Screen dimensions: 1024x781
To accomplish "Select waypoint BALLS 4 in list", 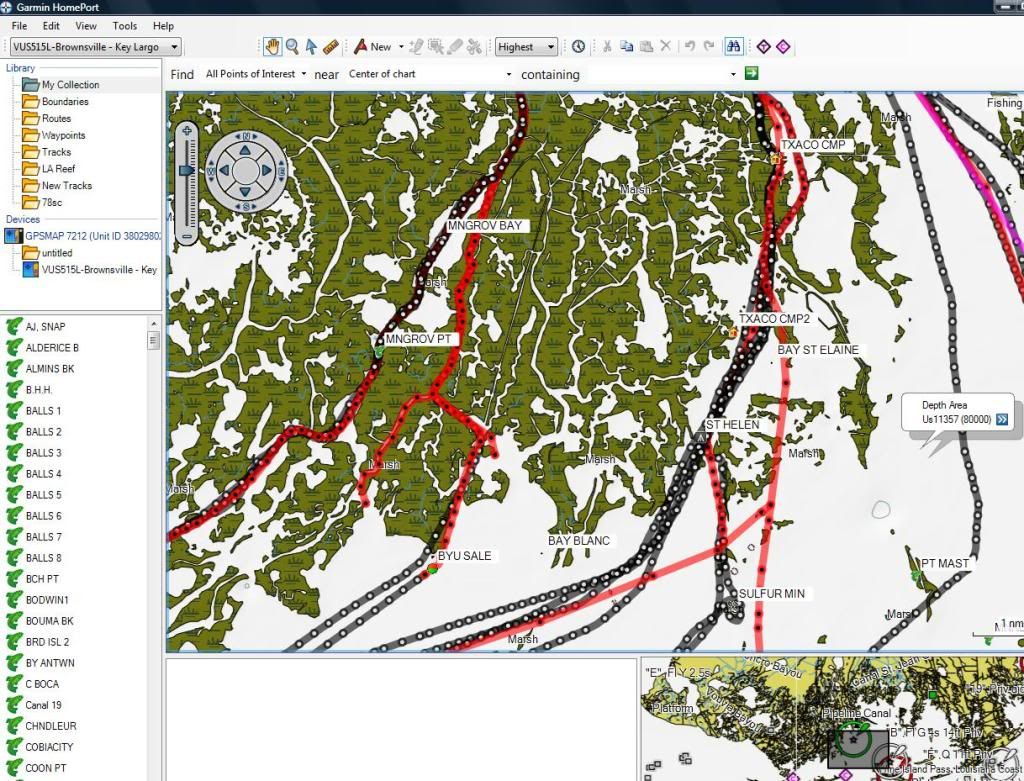I will [x=43, y=473].
